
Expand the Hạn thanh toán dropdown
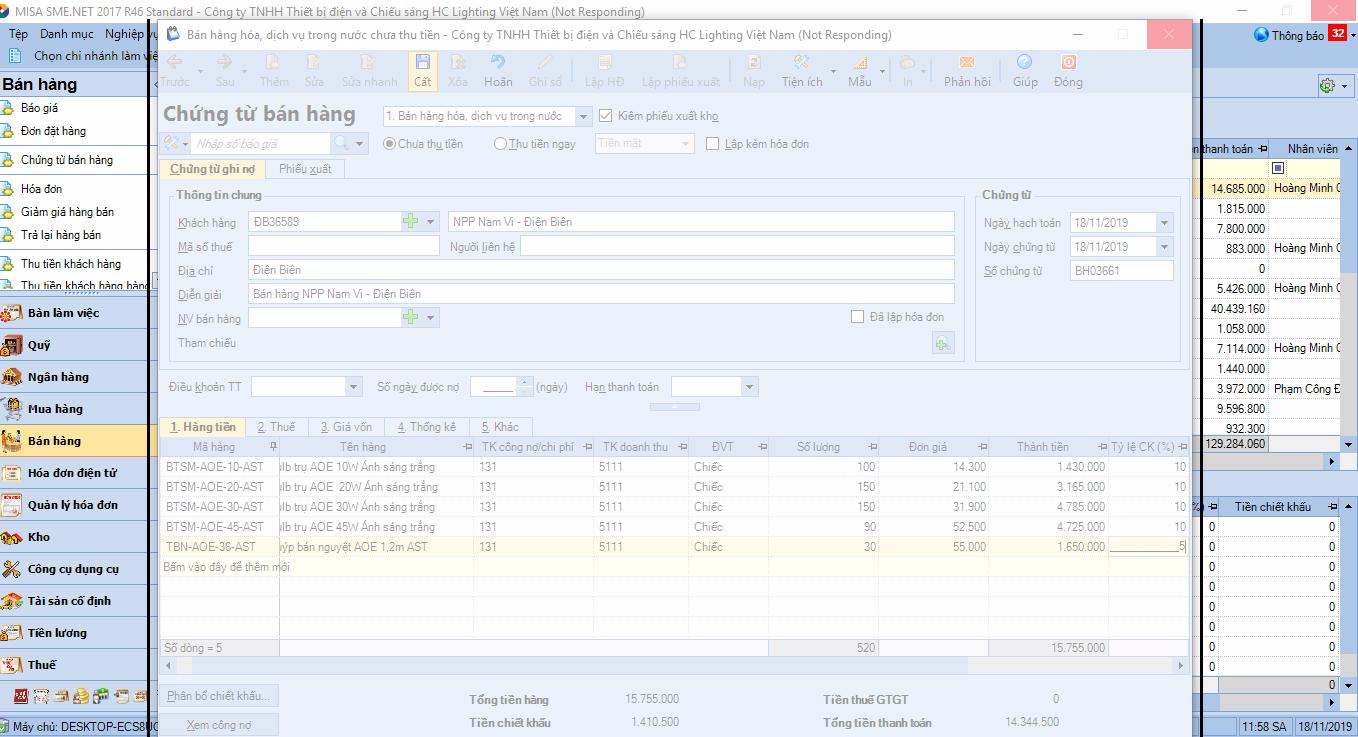749,387
